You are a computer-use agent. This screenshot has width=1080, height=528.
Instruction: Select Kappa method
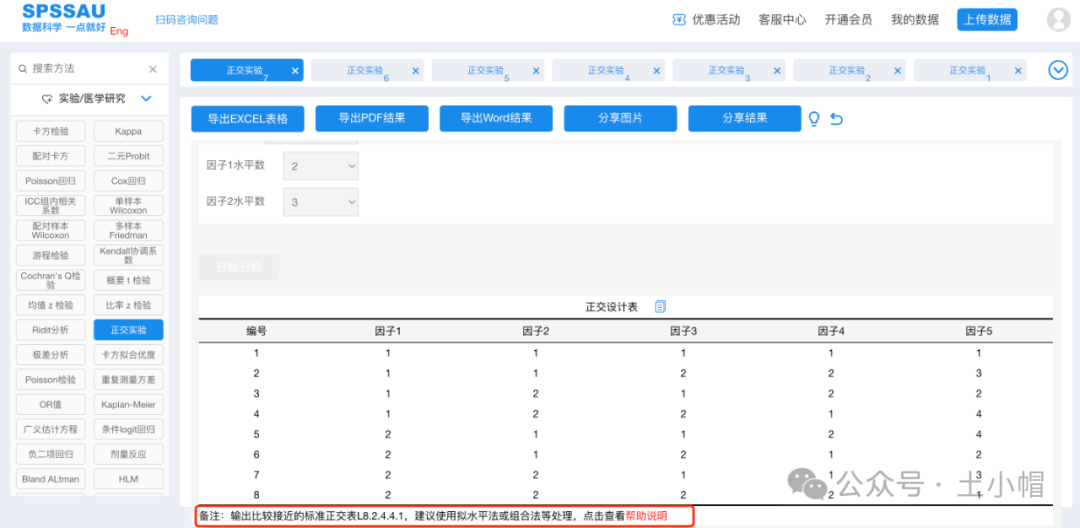tap(129, 131)
